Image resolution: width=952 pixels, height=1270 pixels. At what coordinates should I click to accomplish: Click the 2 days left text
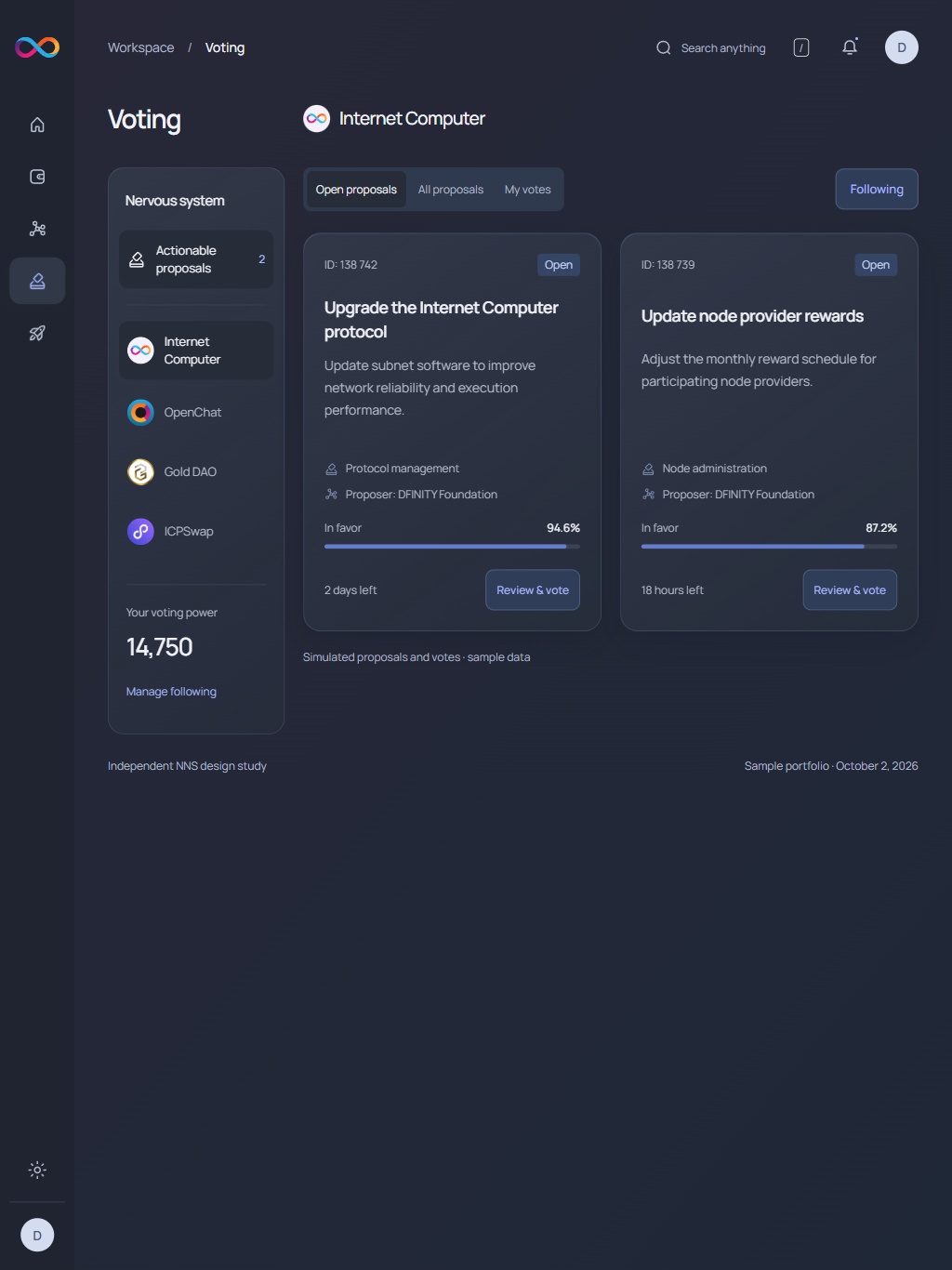350,590
